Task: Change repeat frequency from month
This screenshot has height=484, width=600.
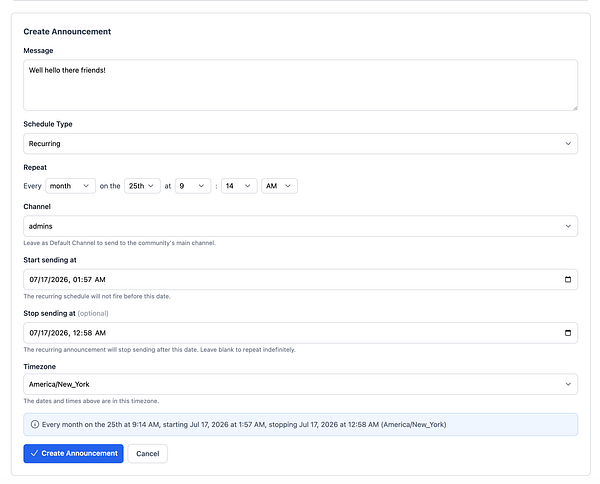Action: [x=70, y=186]
